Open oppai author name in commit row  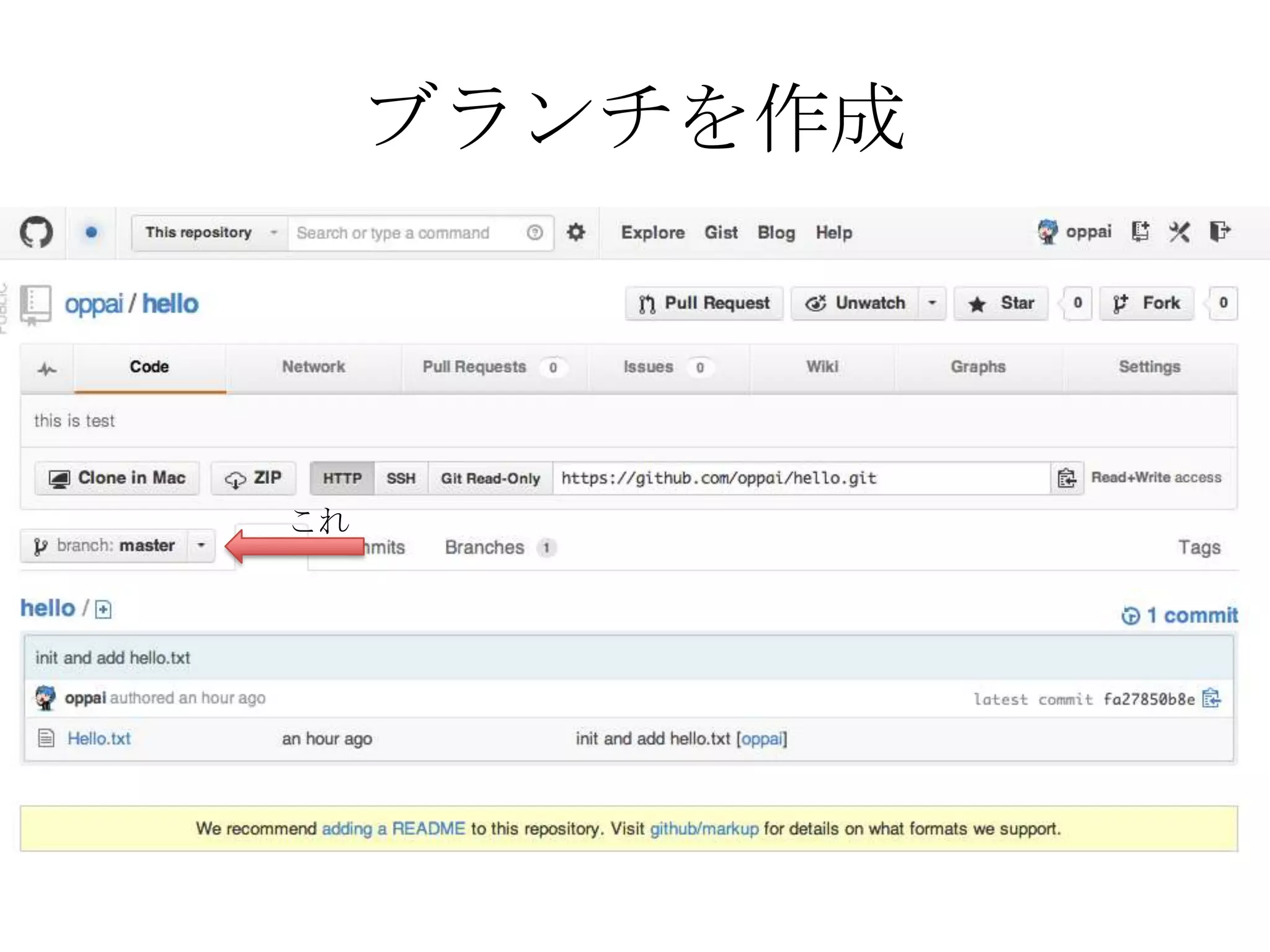[85, 699]
